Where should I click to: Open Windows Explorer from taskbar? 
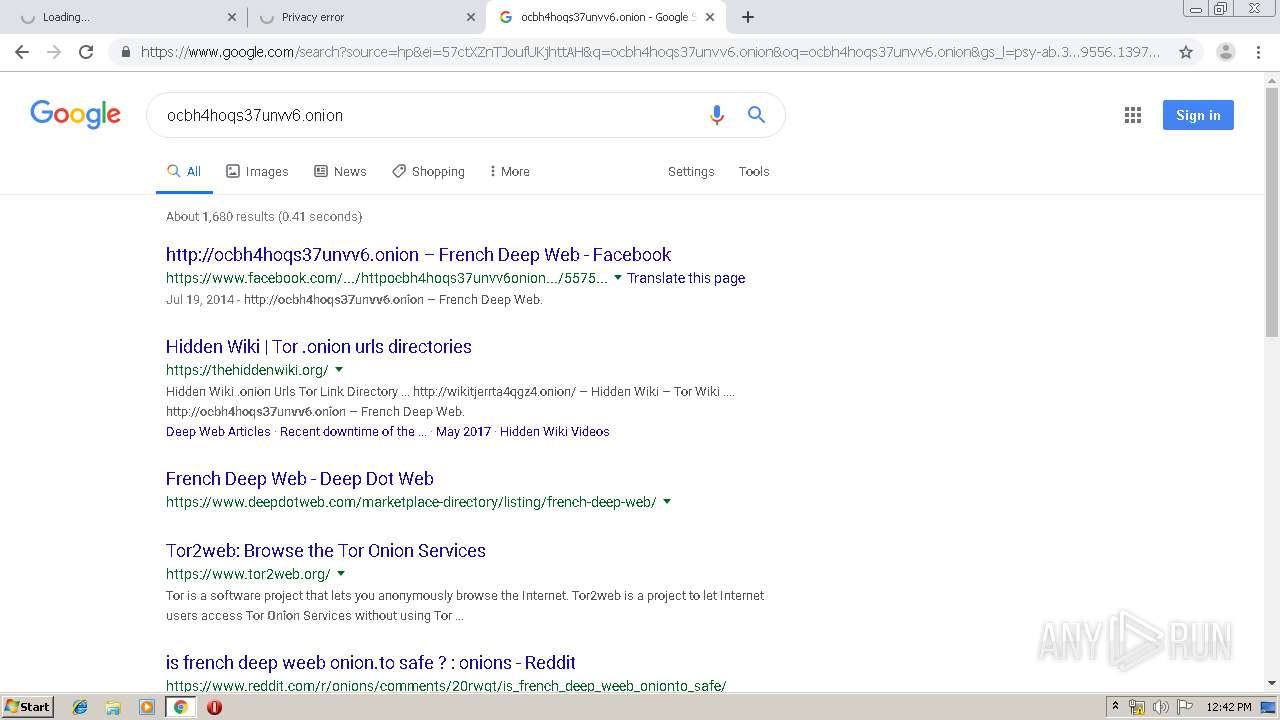[x=113, y=707]
